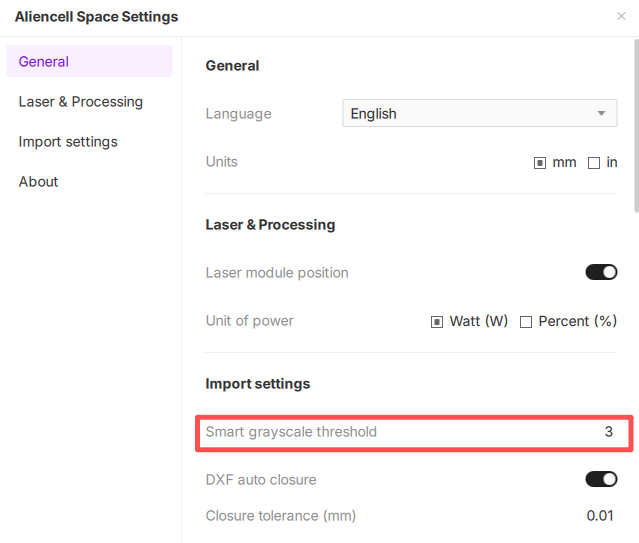Close the Aliencell Space Settings dialog

point(622,17)
